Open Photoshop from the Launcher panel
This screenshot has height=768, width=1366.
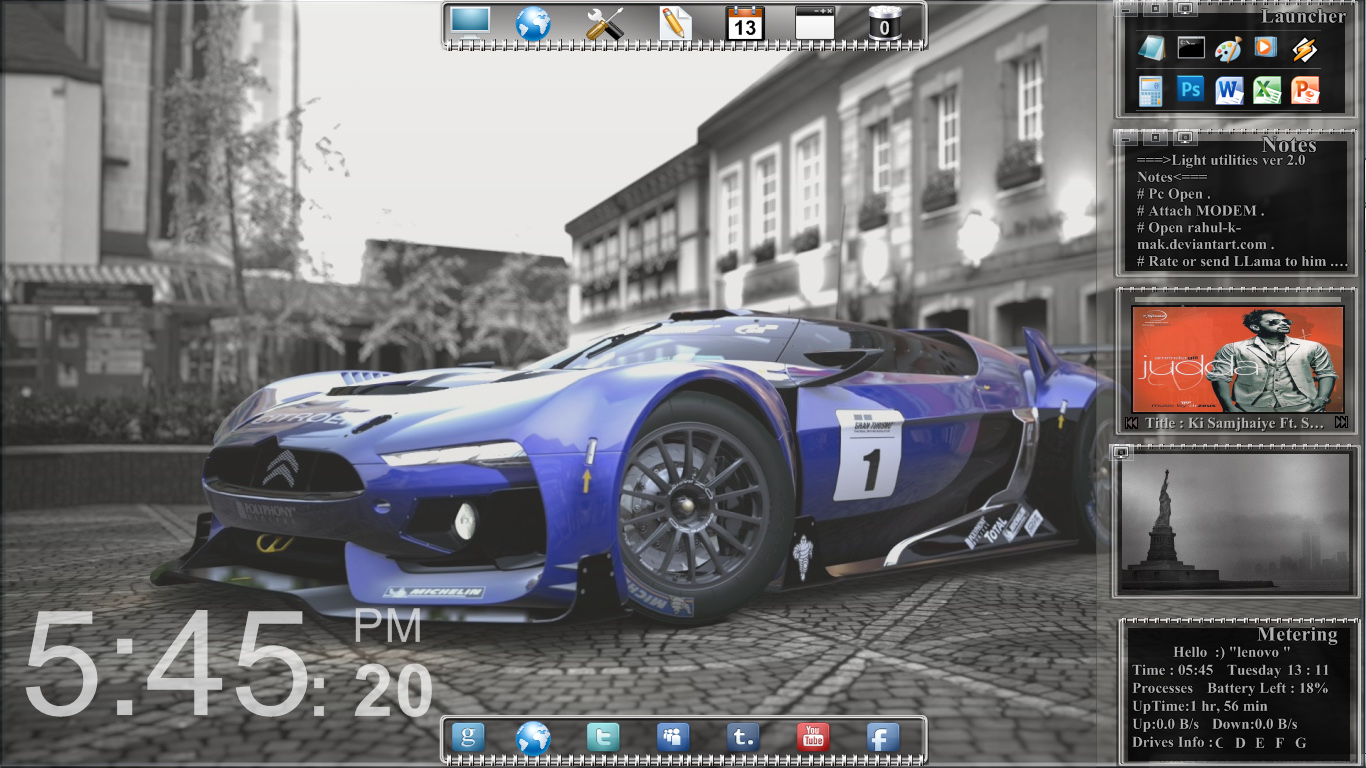1190,90
